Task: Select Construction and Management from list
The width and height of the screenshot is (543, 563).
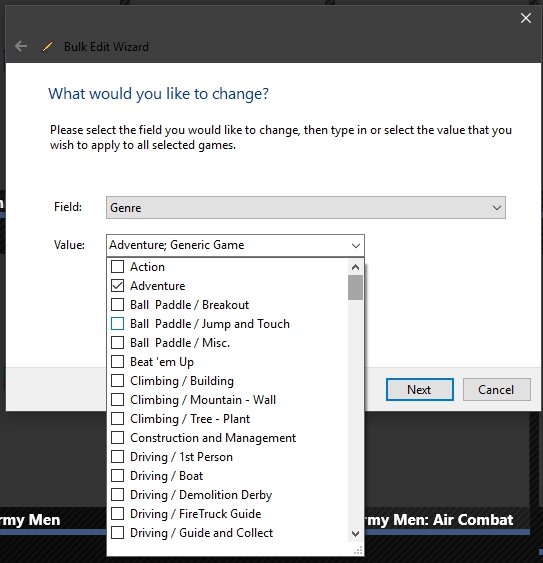Action: pyautogui.click(x=213, y=438)
